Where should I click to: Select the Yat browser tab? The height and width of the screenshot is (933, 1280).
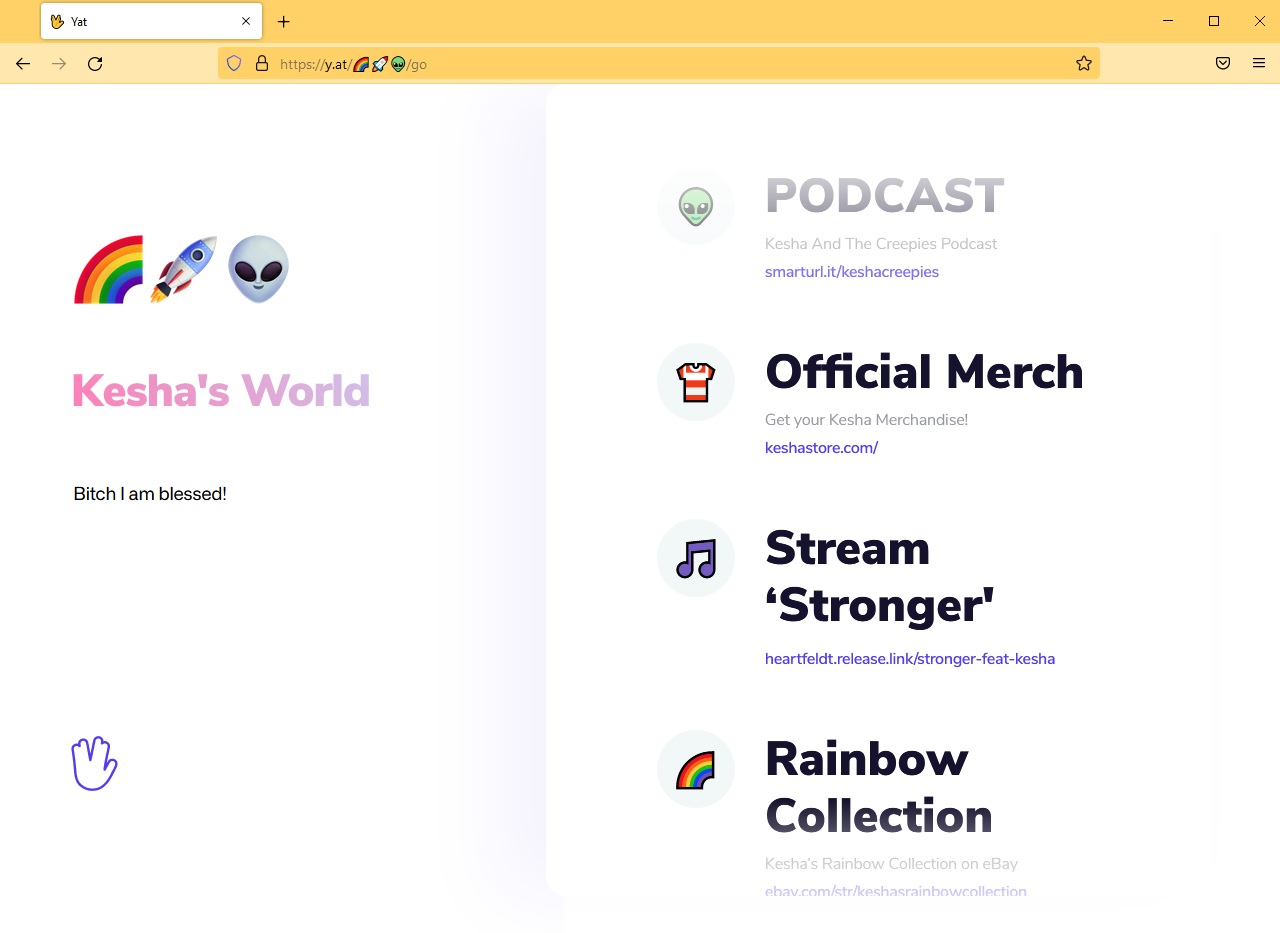140,21
